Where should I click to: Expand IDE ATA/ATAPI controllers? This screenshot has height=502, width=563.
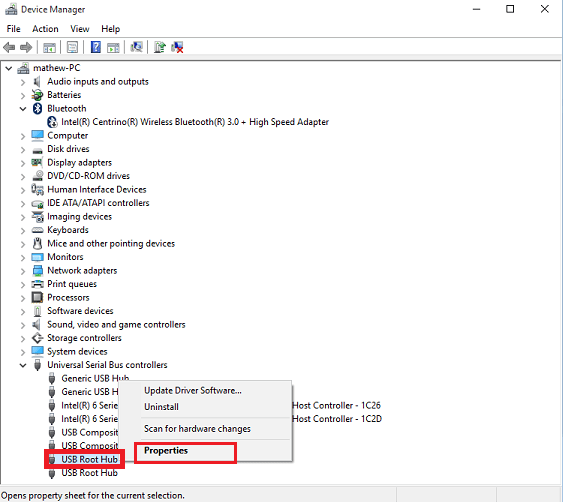click(x=23, y=204)
